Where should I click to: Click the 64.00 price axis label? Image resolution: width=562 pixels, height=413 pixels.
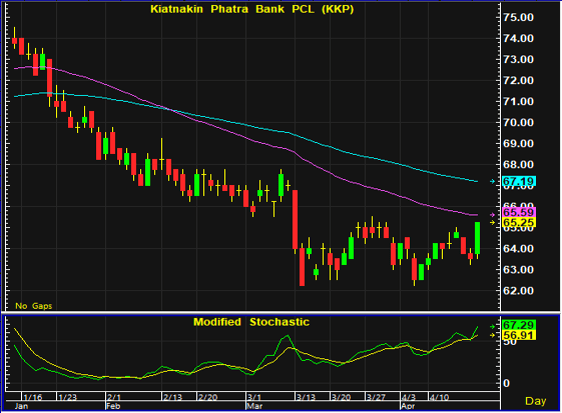point(518,249)
